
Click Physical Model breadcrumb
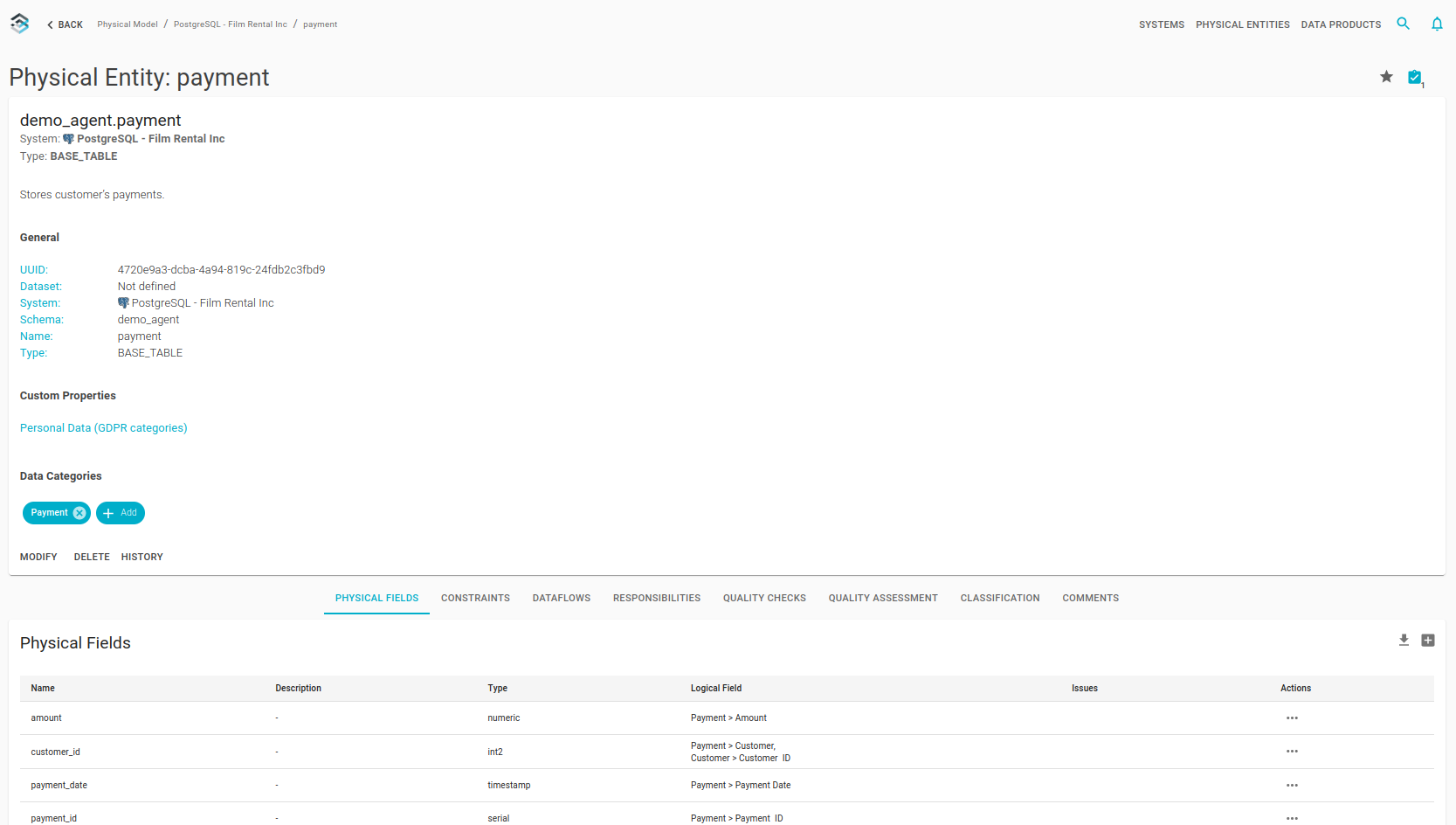pyautogui.click(x=128, y=24)
